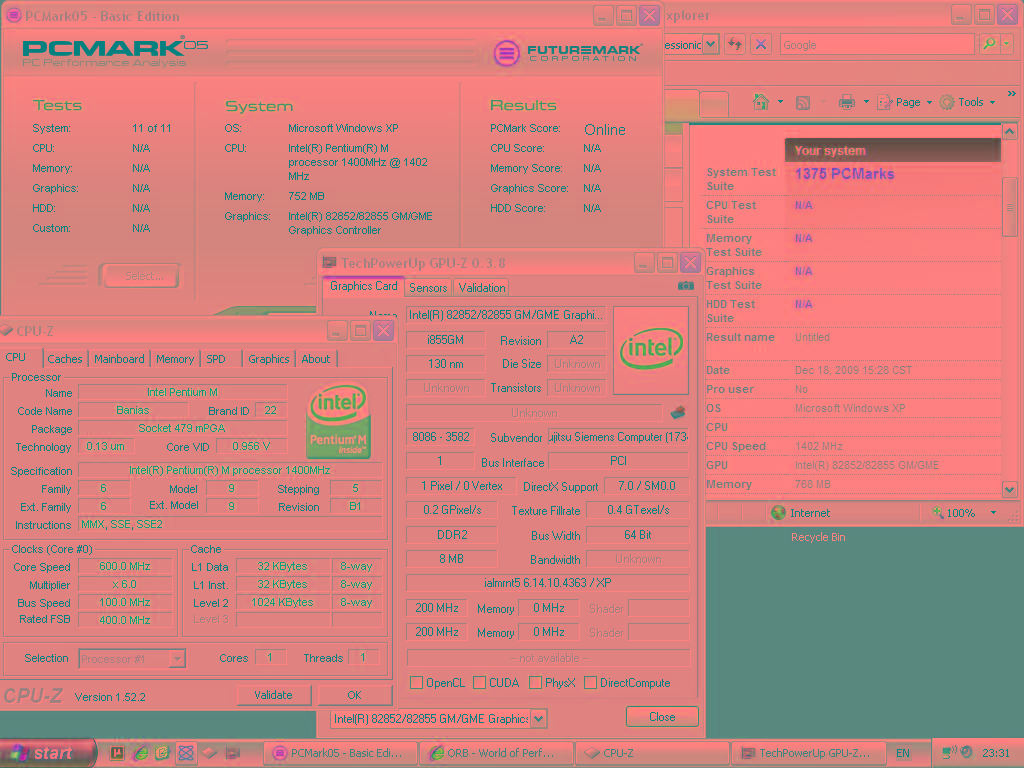Select the Graphics Card tab in GPU-Z

tap(363, 286)
